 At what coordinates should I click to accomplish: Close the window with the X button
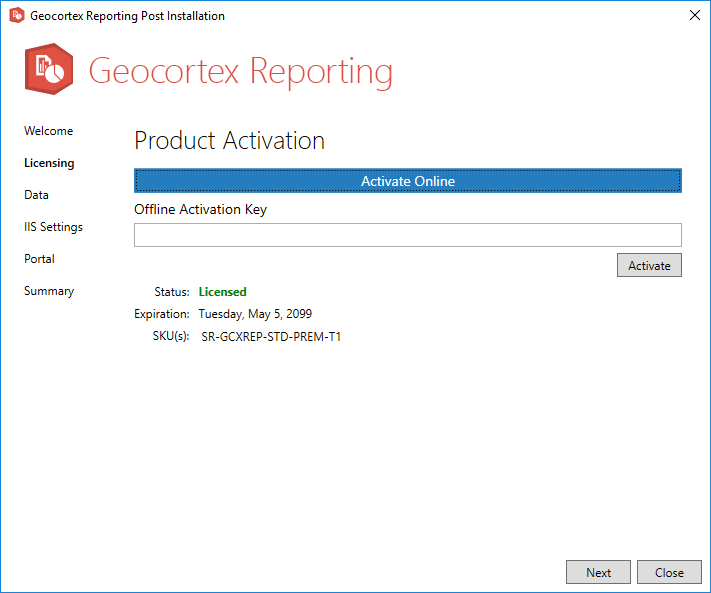[x=694, y=16]
